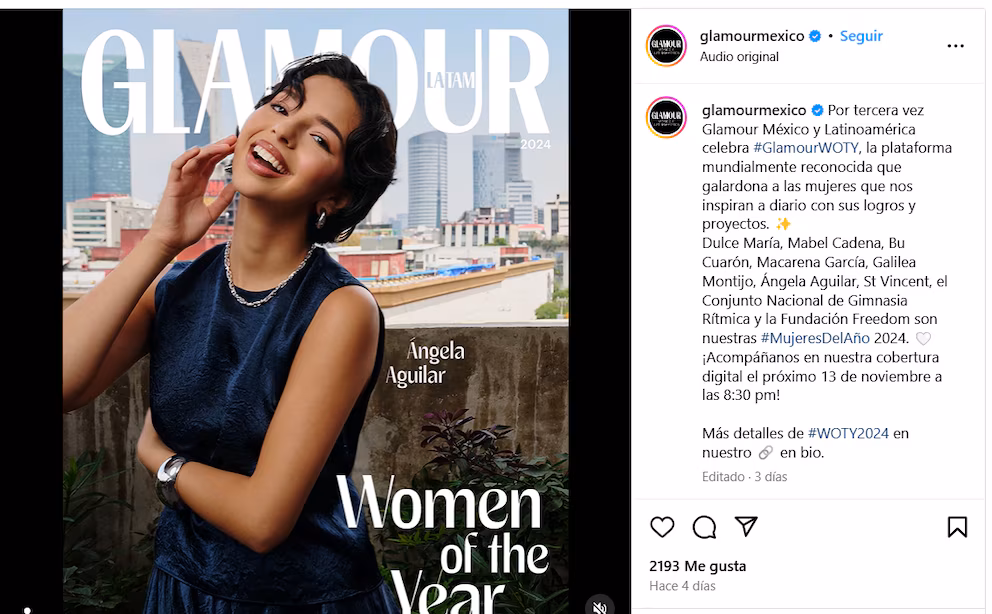Save the post with the bookmark icon
Image resolution: width=992 pixels, height=614 pixels.
pos(957,527)
